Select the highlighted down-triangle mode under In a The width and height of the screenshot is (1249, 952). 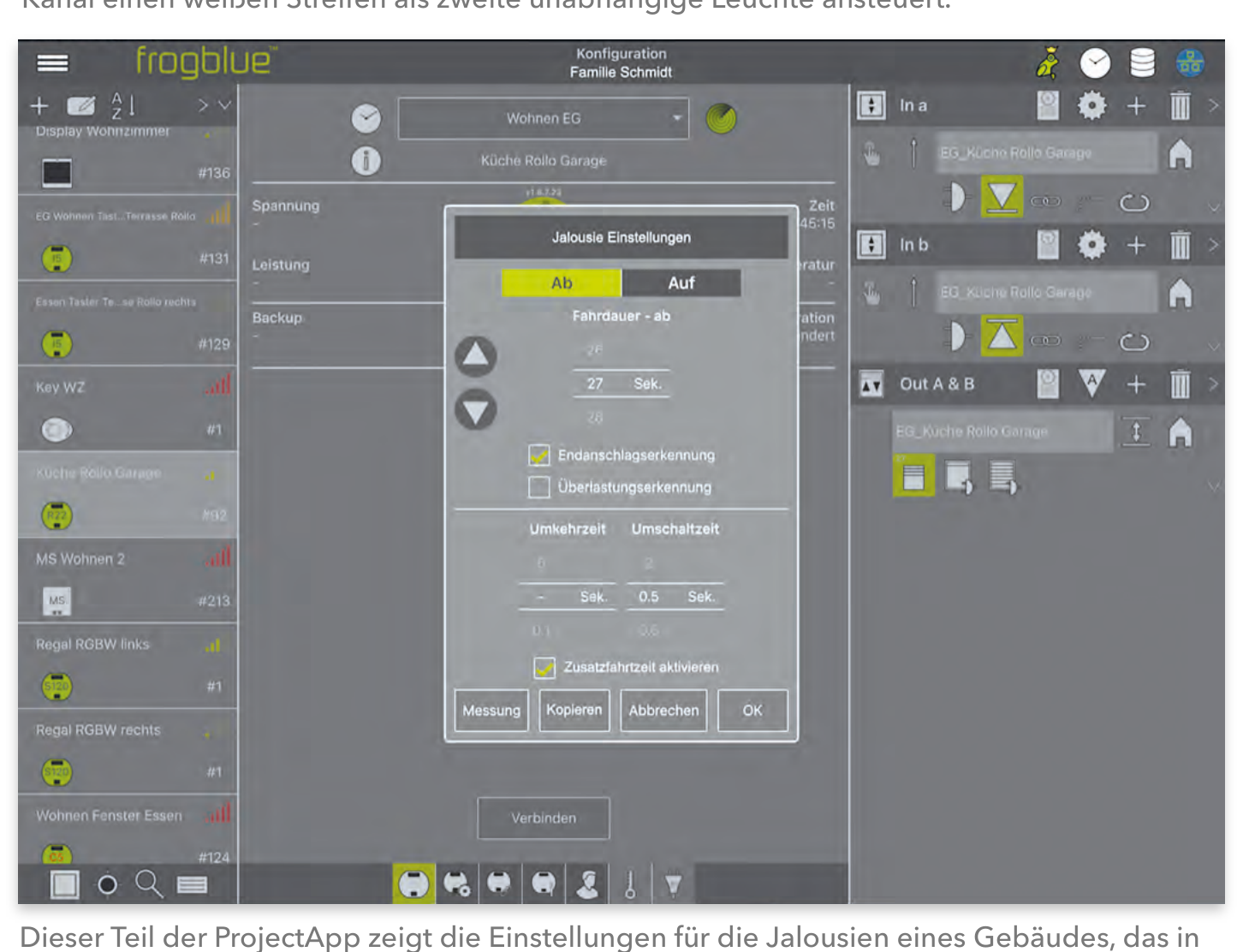(1002, 197)
